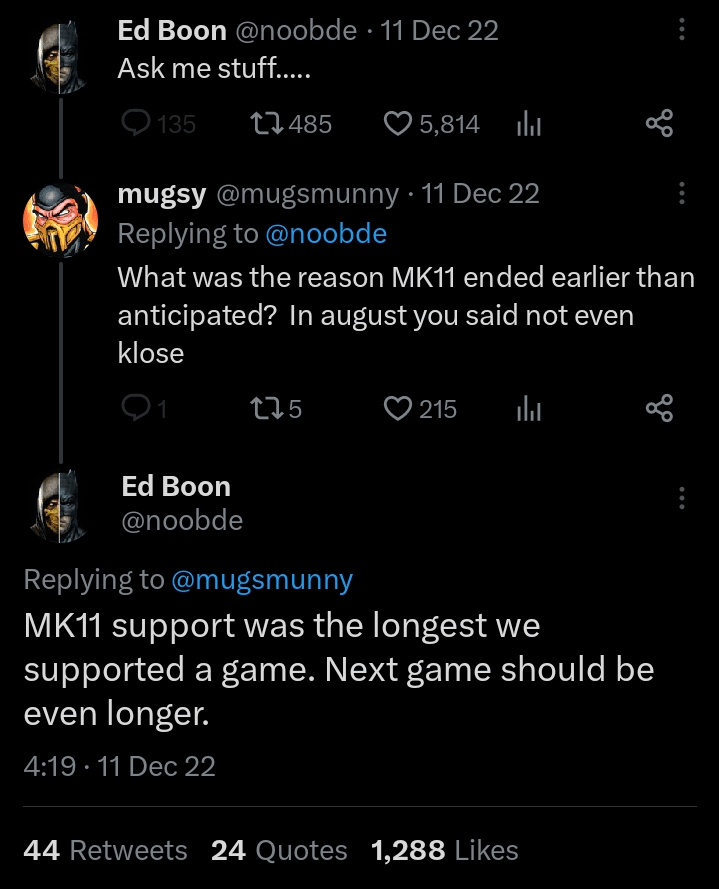Open more options for Ed Boon's top tweet
The image size is (719, 889).
[x=682, y=30]
